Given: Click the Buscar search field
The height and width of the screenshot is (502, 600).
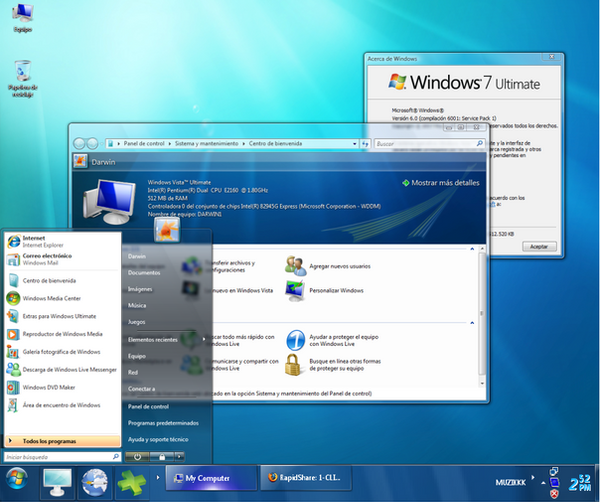Looking at the screenshot, I should [429, 144].
